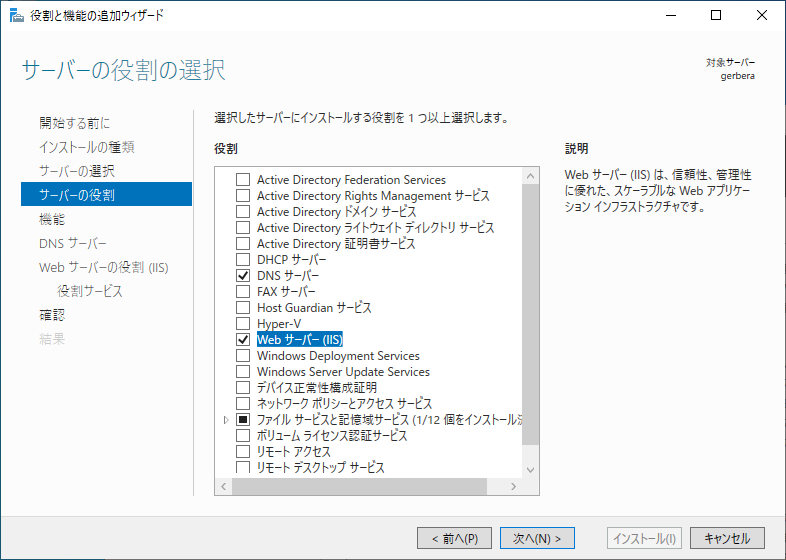Select the Web サーバー (IIS) role label
The height and width of the screenshot is (560, 786).
[x=300, y=339]
